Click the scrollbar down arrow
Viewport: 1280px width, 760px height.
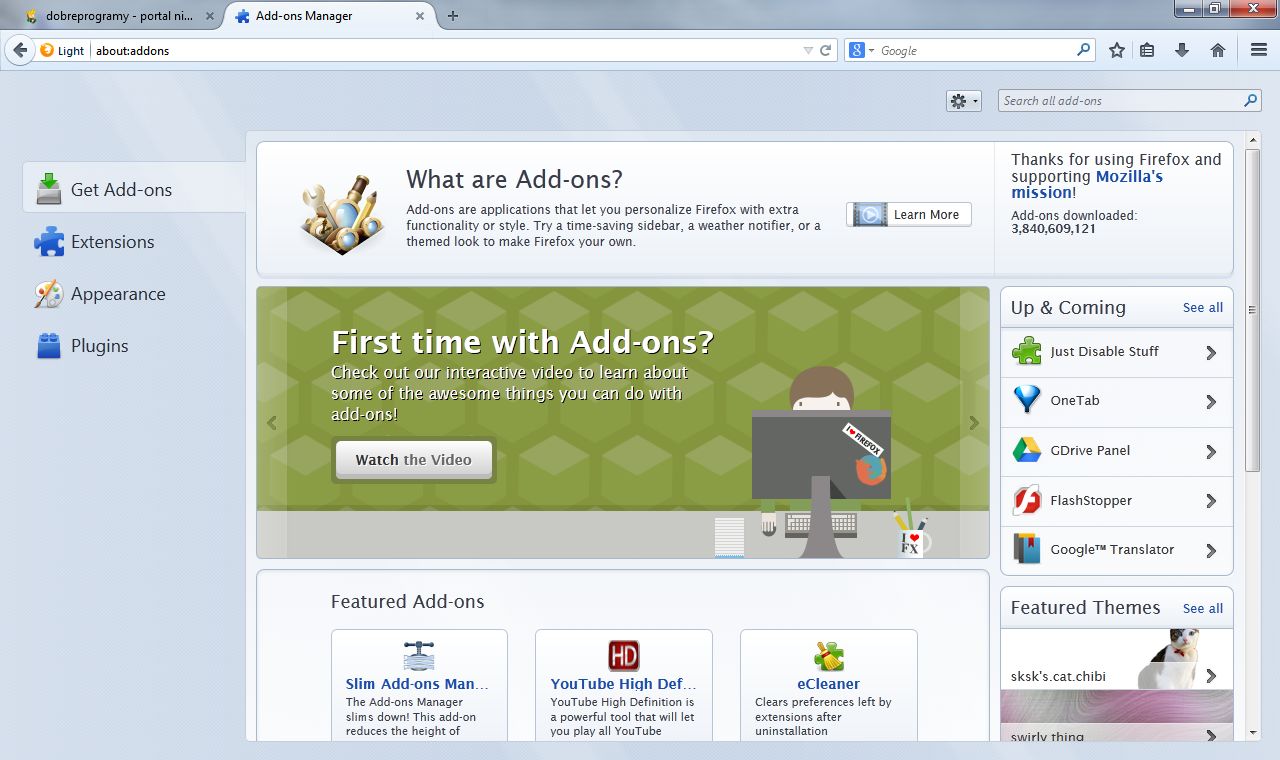[1253, 733]
